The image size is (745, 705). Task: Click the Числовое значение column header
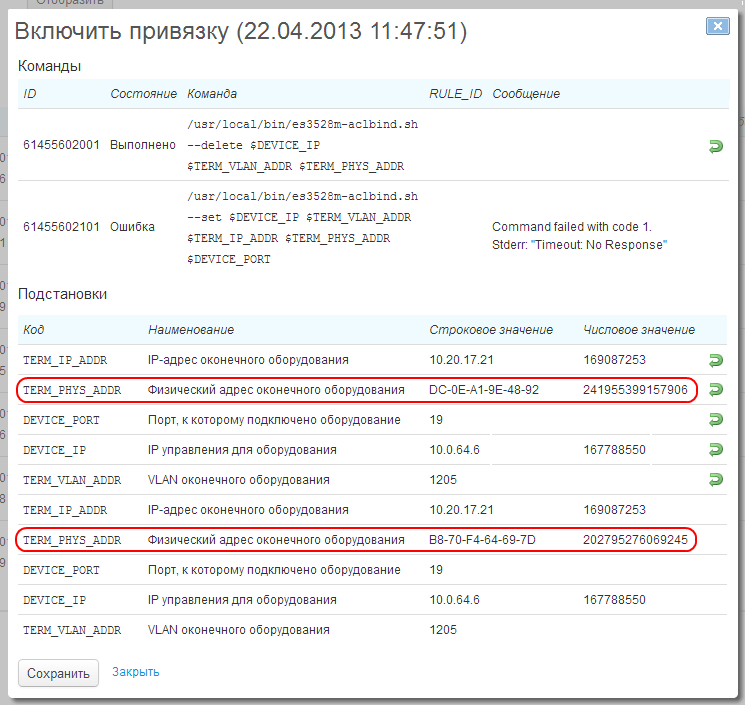click(x=639, y=330)
